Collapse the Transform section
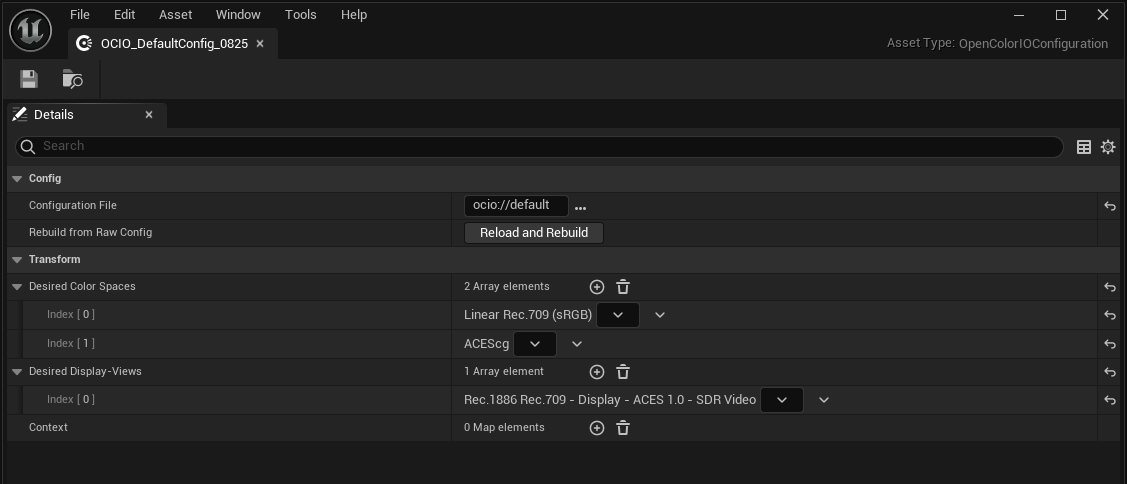 click(x=17, y=260)
